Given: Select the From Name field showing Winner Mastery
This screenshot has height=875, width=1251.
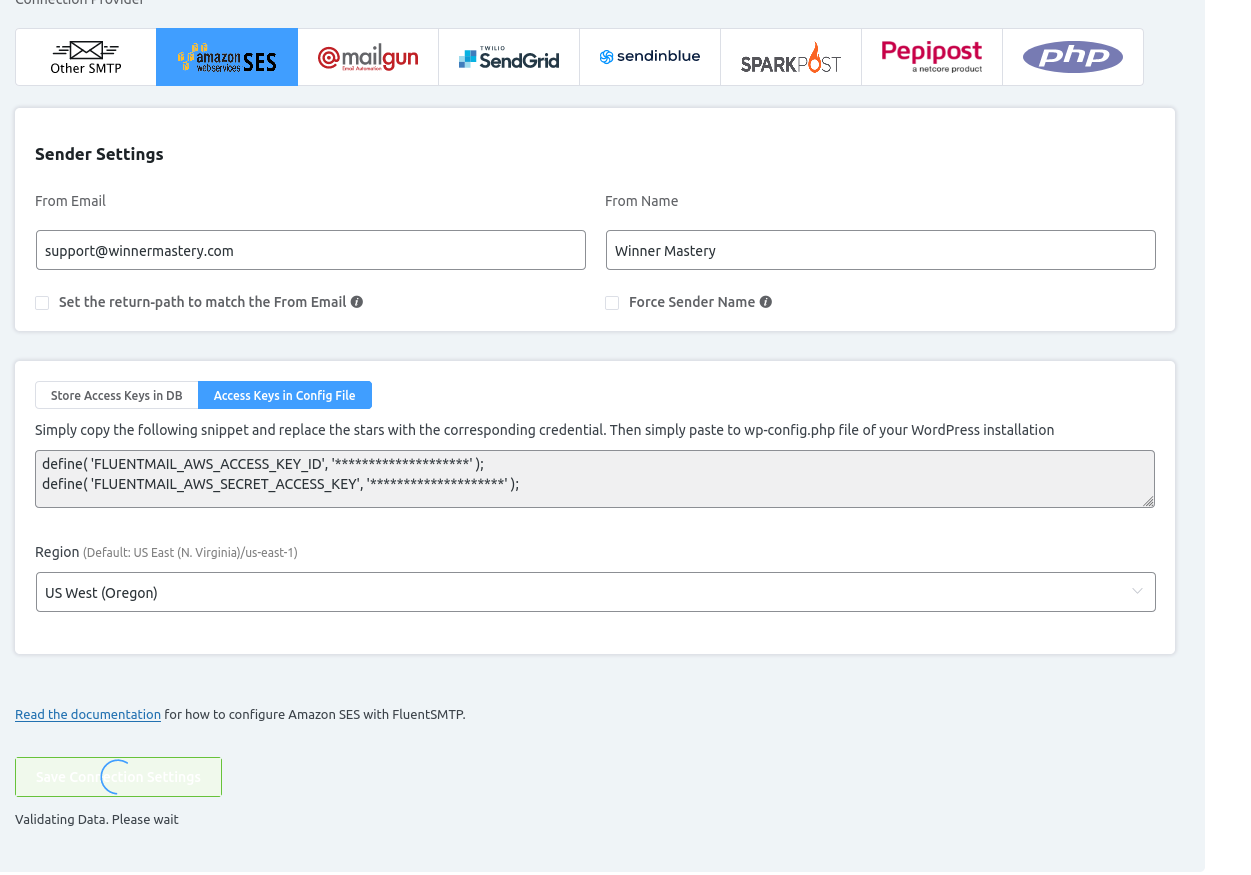Looking at the screenshot, I should click(x=880, y=250).
